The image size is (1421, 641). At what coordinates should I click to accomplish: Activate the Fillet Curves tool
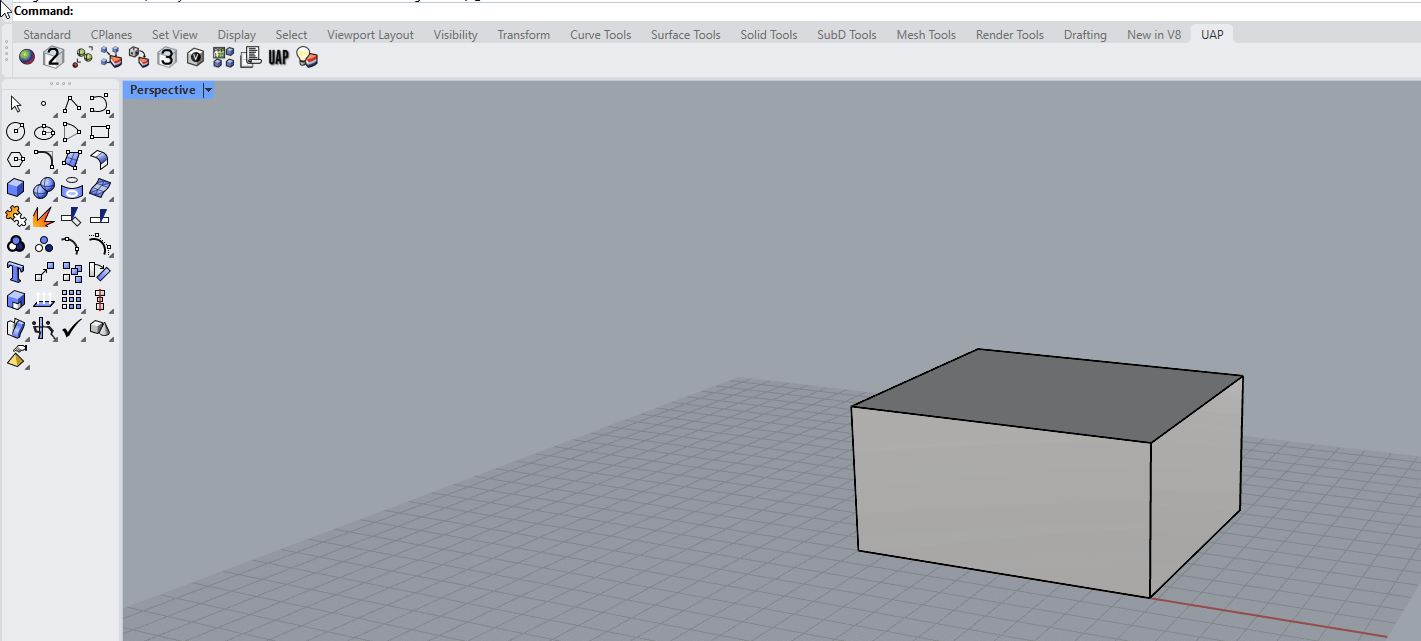(x=44, y=160)
